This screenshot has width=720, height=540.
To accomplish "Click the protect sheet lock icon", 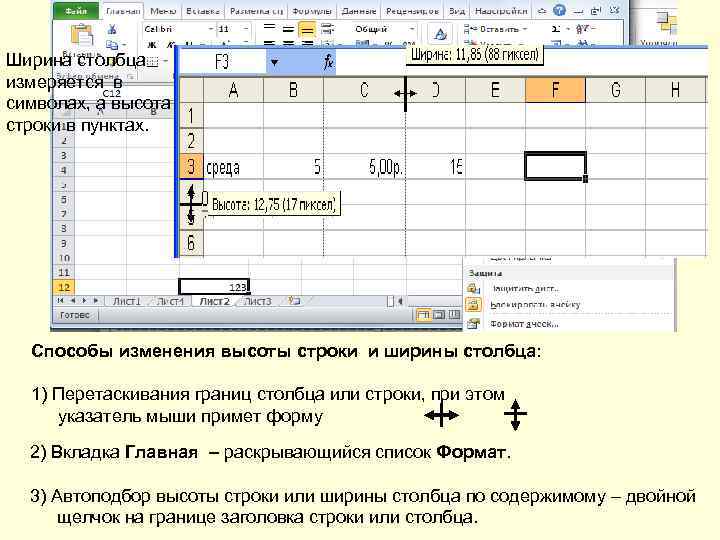I will pos(473,288).
